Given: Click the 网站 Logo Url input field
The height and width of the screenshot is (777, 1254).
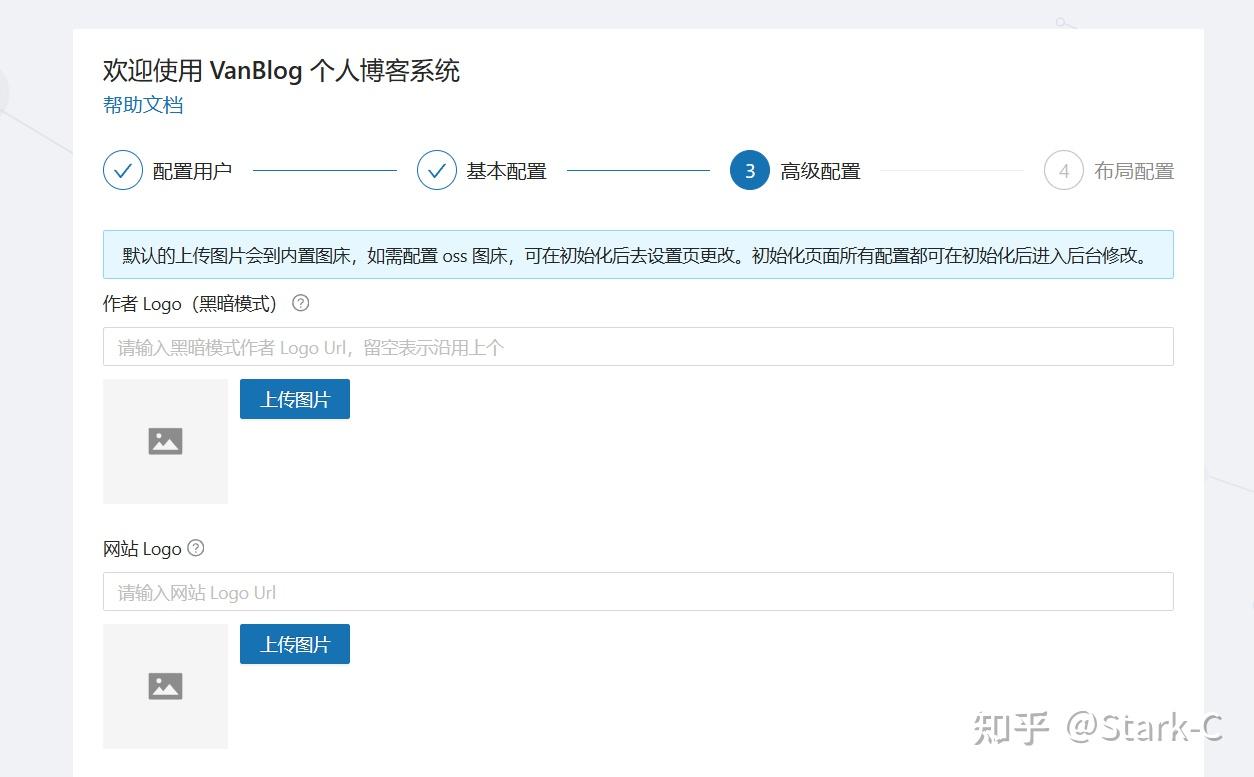Looking at the screenshot, I should 637,592.
